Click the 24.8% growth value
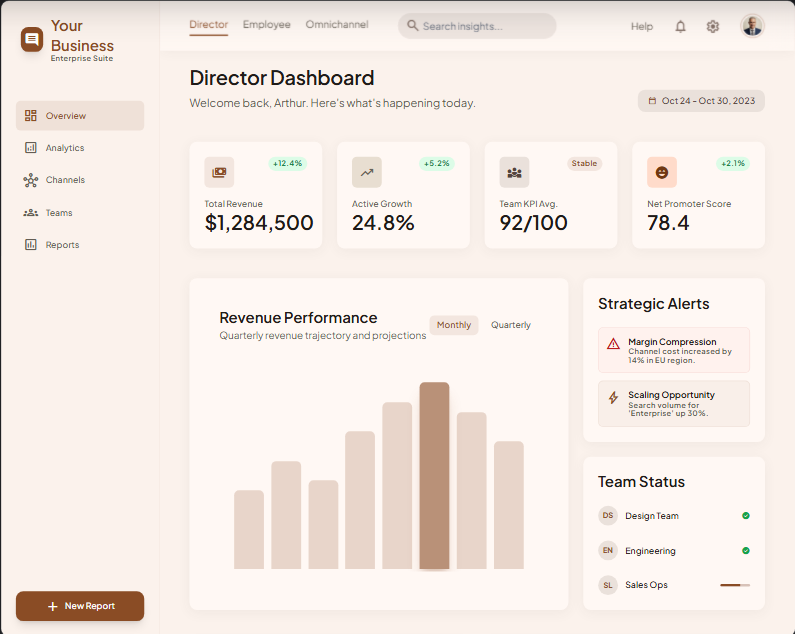The image size is (795, 634). (383, 223)
